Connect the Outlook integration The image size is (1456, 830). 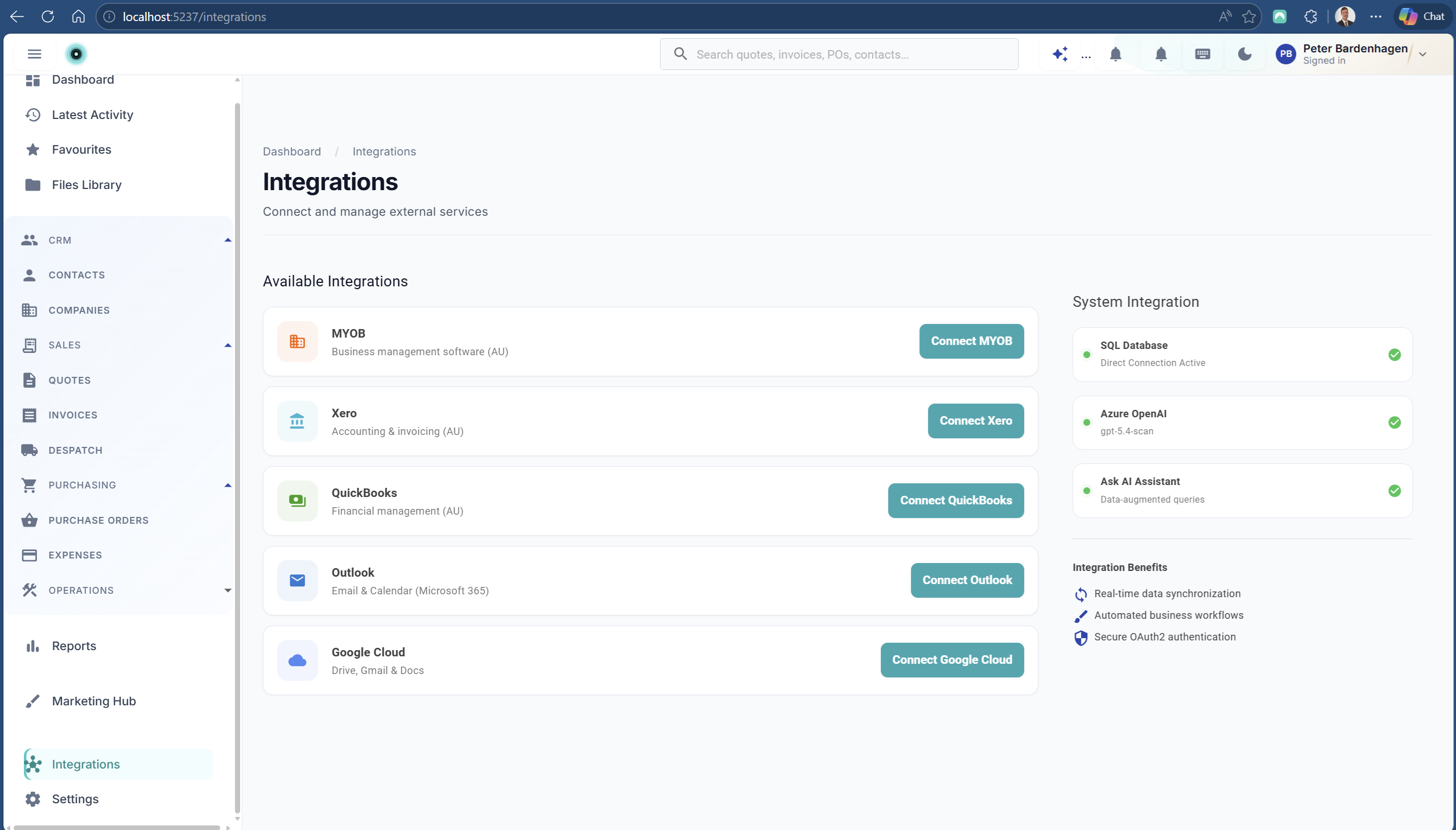(x=967, y=580)
